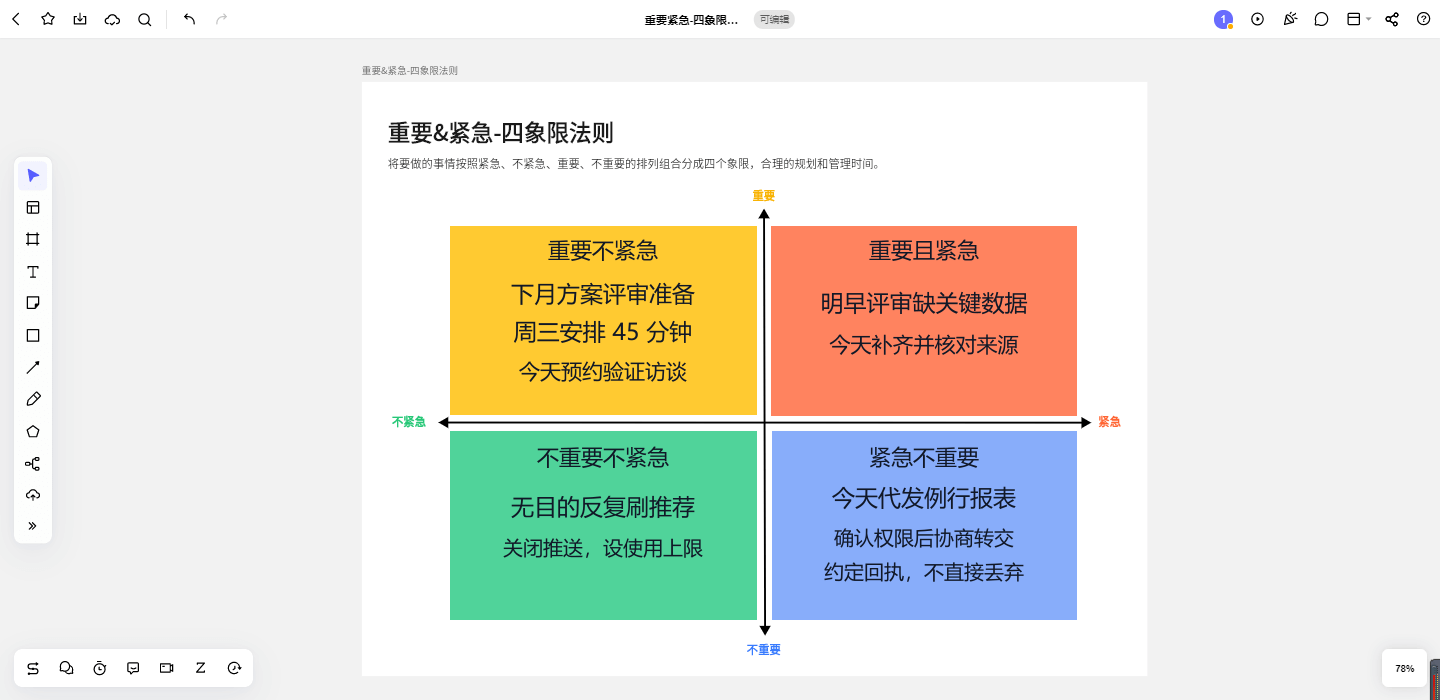Open search with the magnifier icon
The height and width of the screenshot is (700, 1440).
pos(145,19)
